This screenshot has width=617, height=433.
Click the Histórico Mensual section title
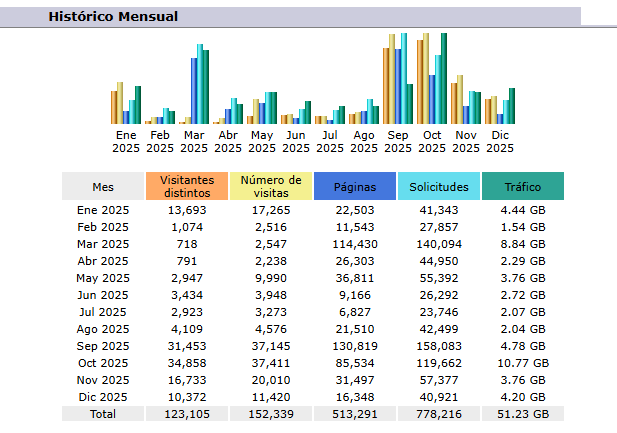pos(113,17)
